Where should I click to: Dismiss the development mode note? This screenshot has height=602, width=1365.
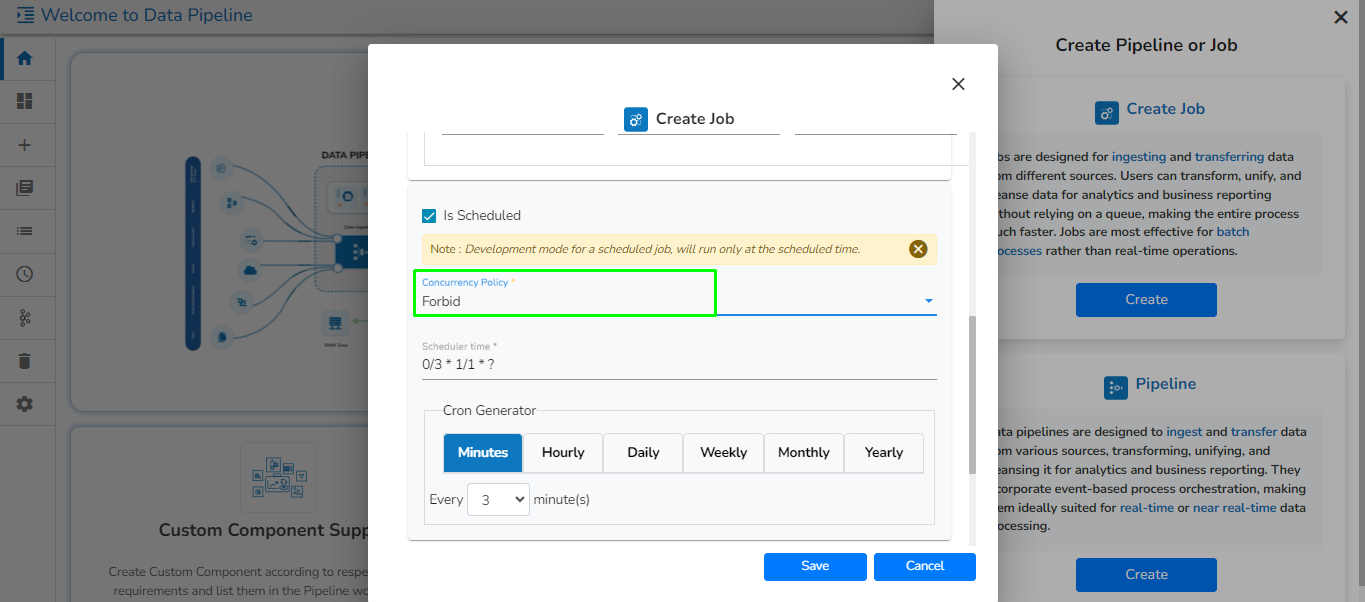tap(918, 249)
